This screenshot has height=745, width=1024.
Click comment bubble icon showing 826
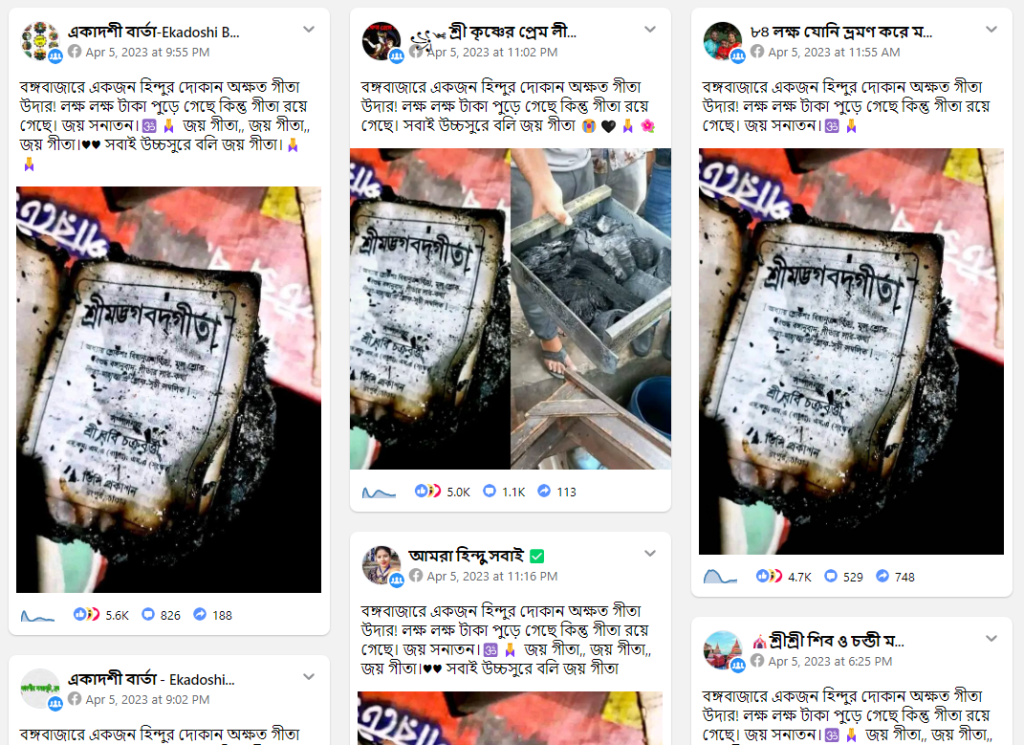click(148, 614)
